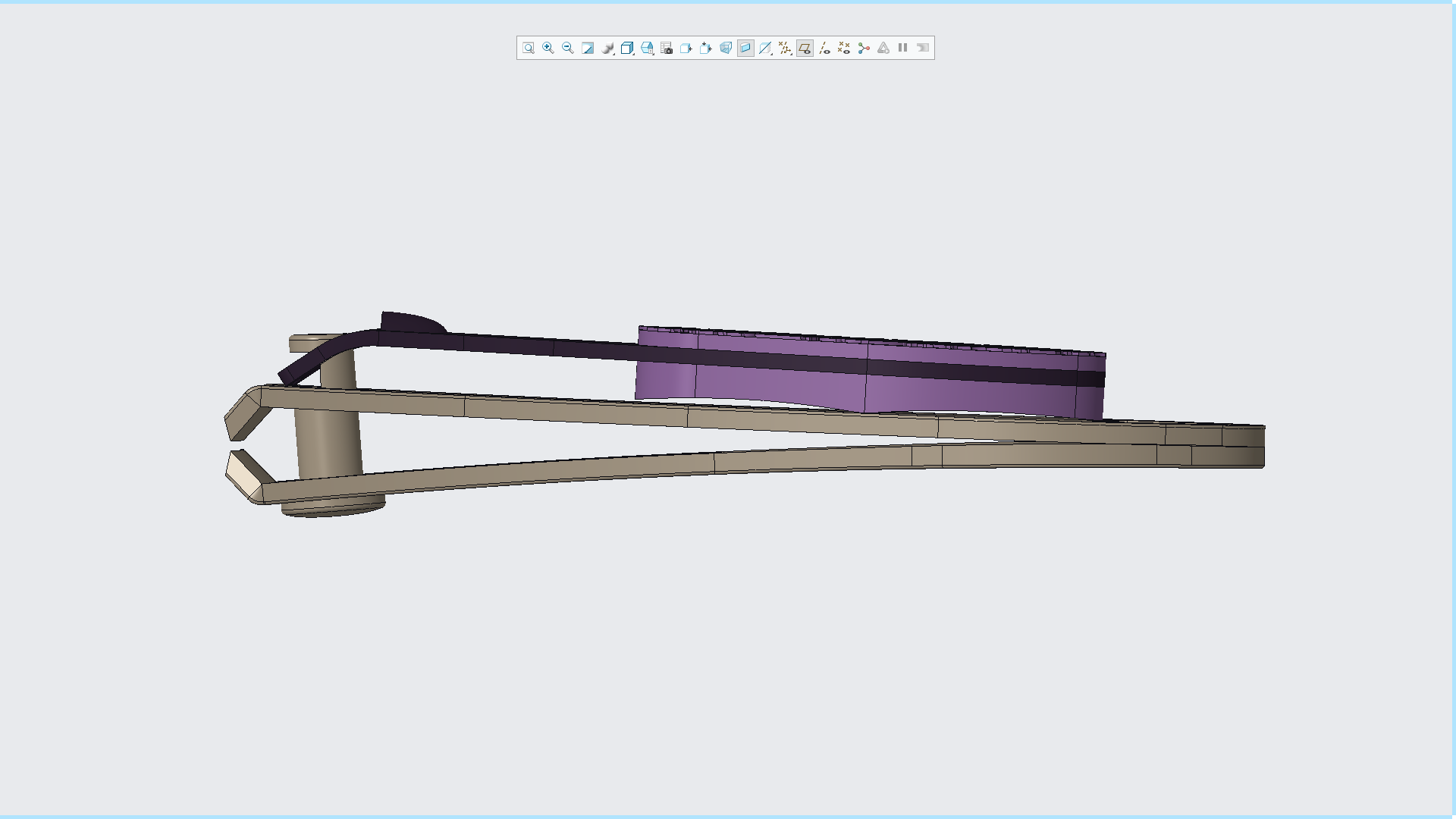Open View Manager table-camera icon
Screen dimensions: 1456x819
667,48
